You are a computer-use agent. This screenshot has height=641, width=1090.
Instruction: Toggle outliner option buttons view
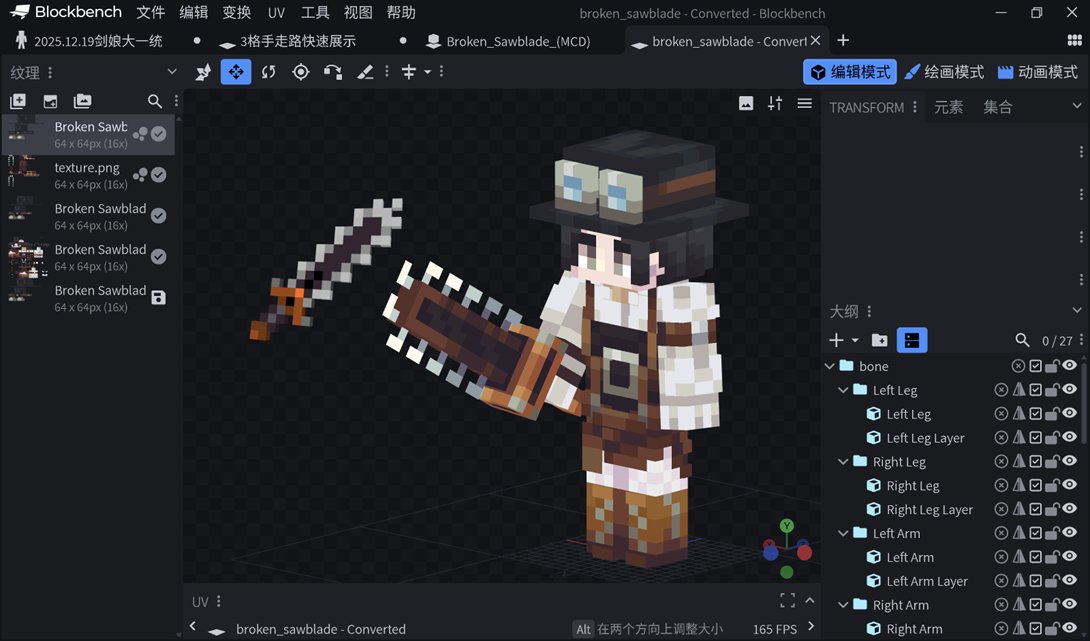coord(912,340)
